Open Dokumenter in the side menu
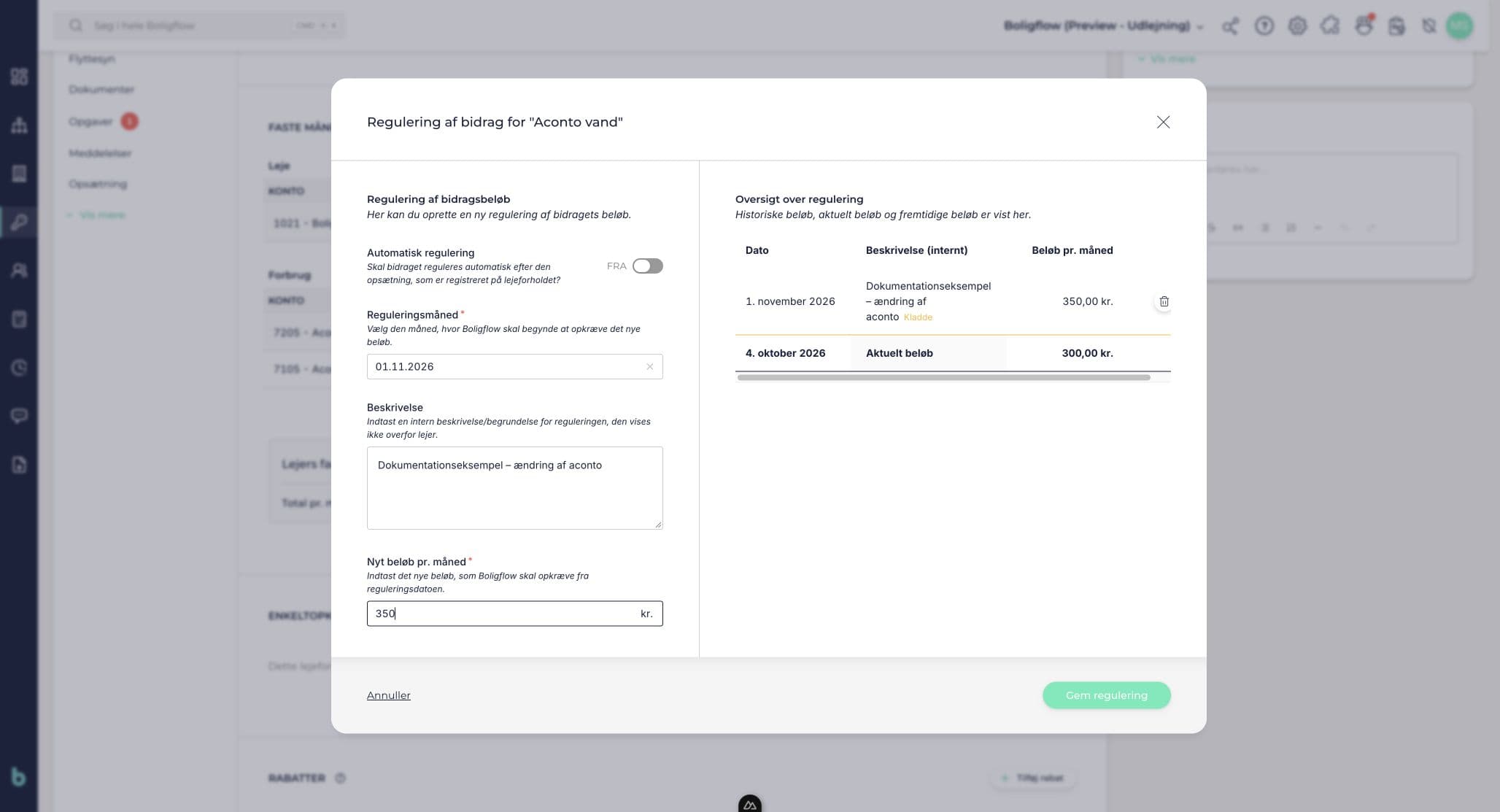The width and height of the screenshot is (1500, 812). (101, 90)
